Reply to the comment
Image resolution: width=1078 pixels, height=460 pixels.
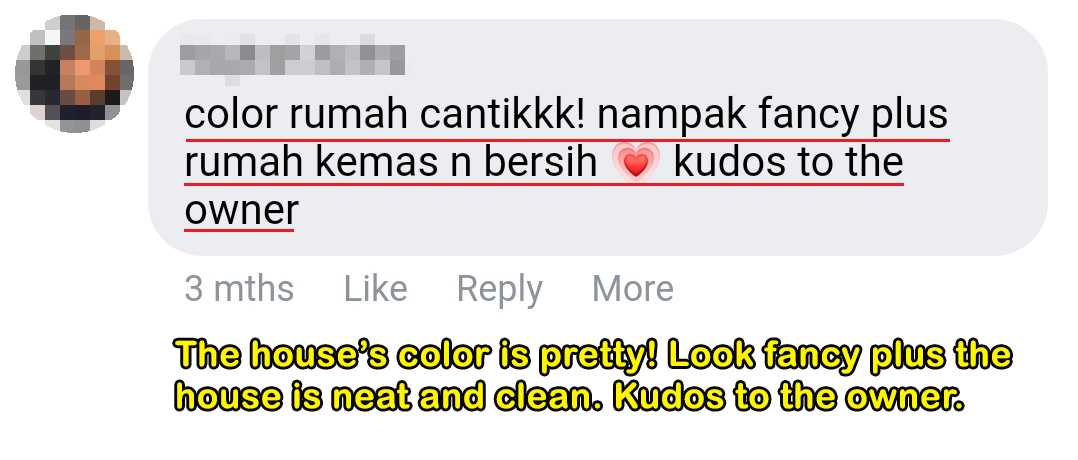(x=499, y=289)
